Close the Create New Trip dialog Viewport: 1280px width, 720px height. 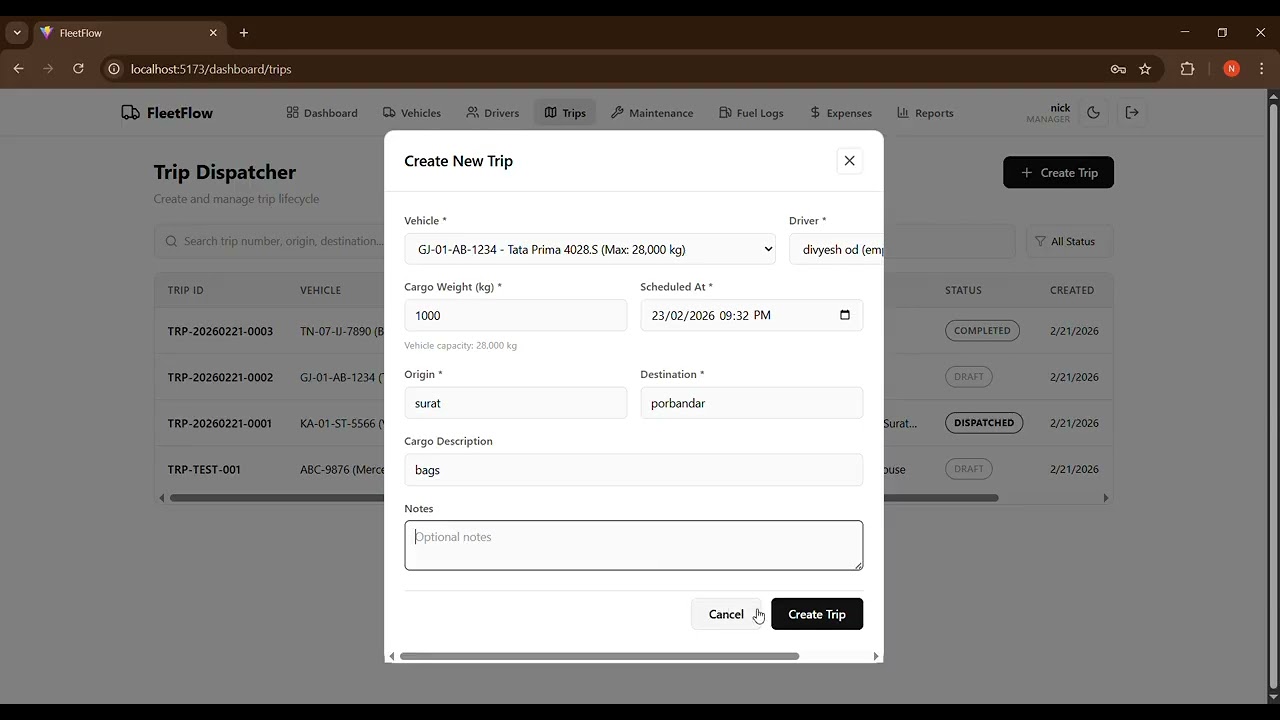click(849, 161)
